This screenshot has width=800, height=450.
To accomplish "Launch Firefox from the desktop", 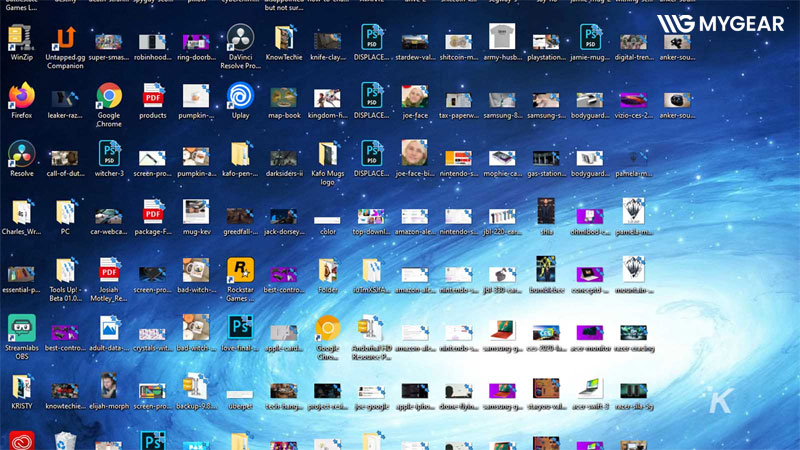I will pyautogui.click(x=21, y=97).
